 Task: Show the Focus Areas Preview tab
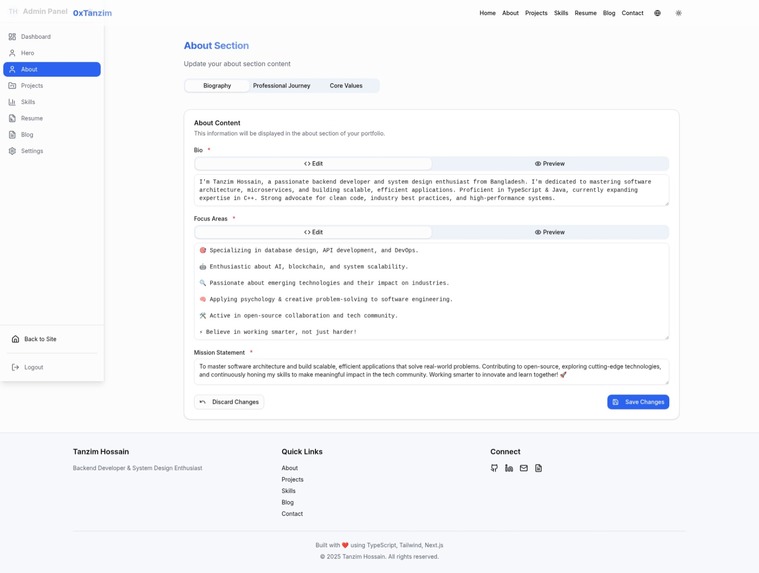pos(550,232)
